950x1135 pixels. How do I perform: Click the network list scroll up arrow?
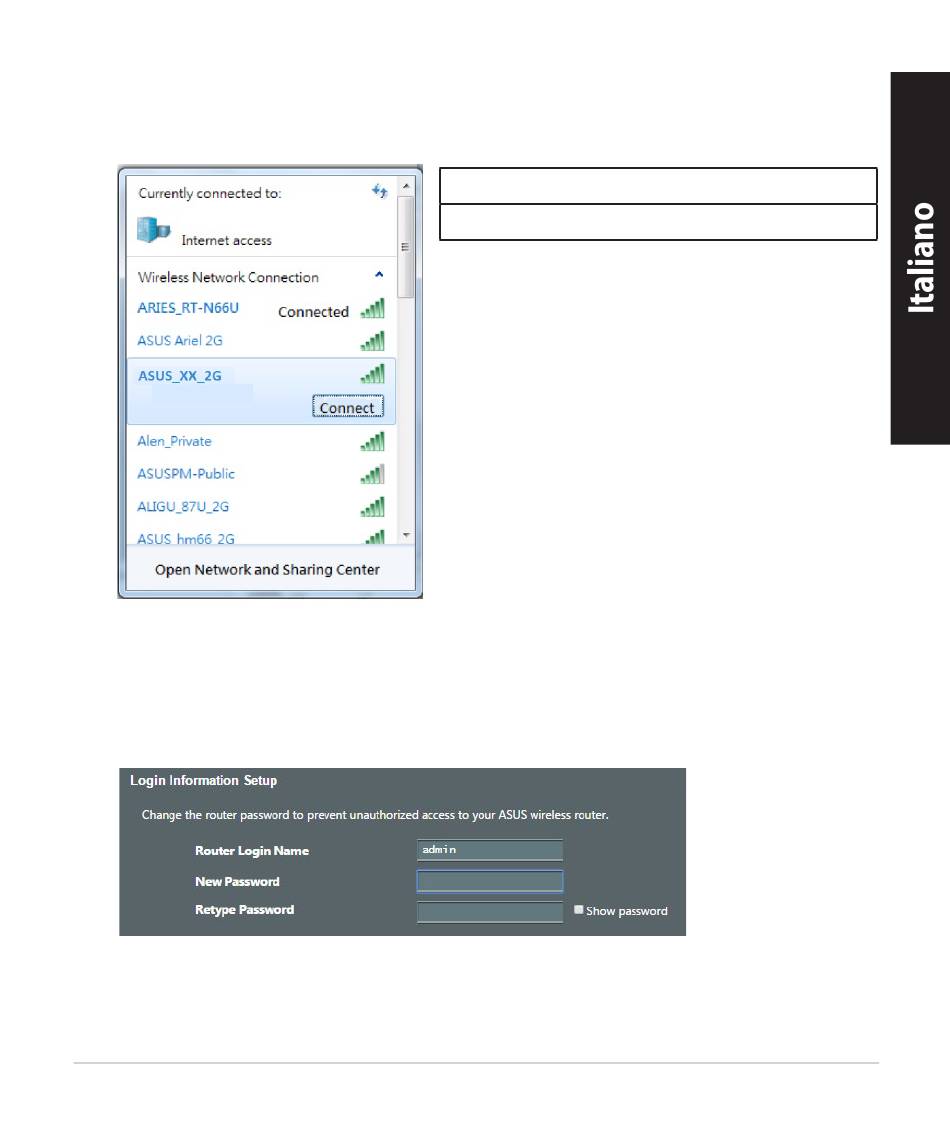point(406,186)
